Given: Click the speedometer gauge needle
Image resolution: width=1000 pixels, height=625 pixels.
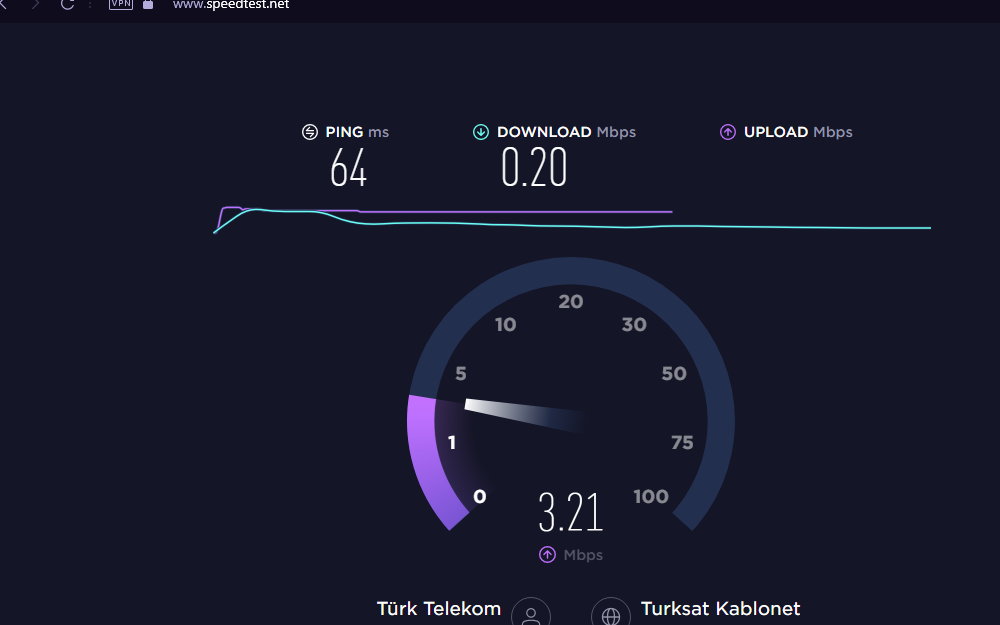Looking at the screenshot, I should (526, 416).
